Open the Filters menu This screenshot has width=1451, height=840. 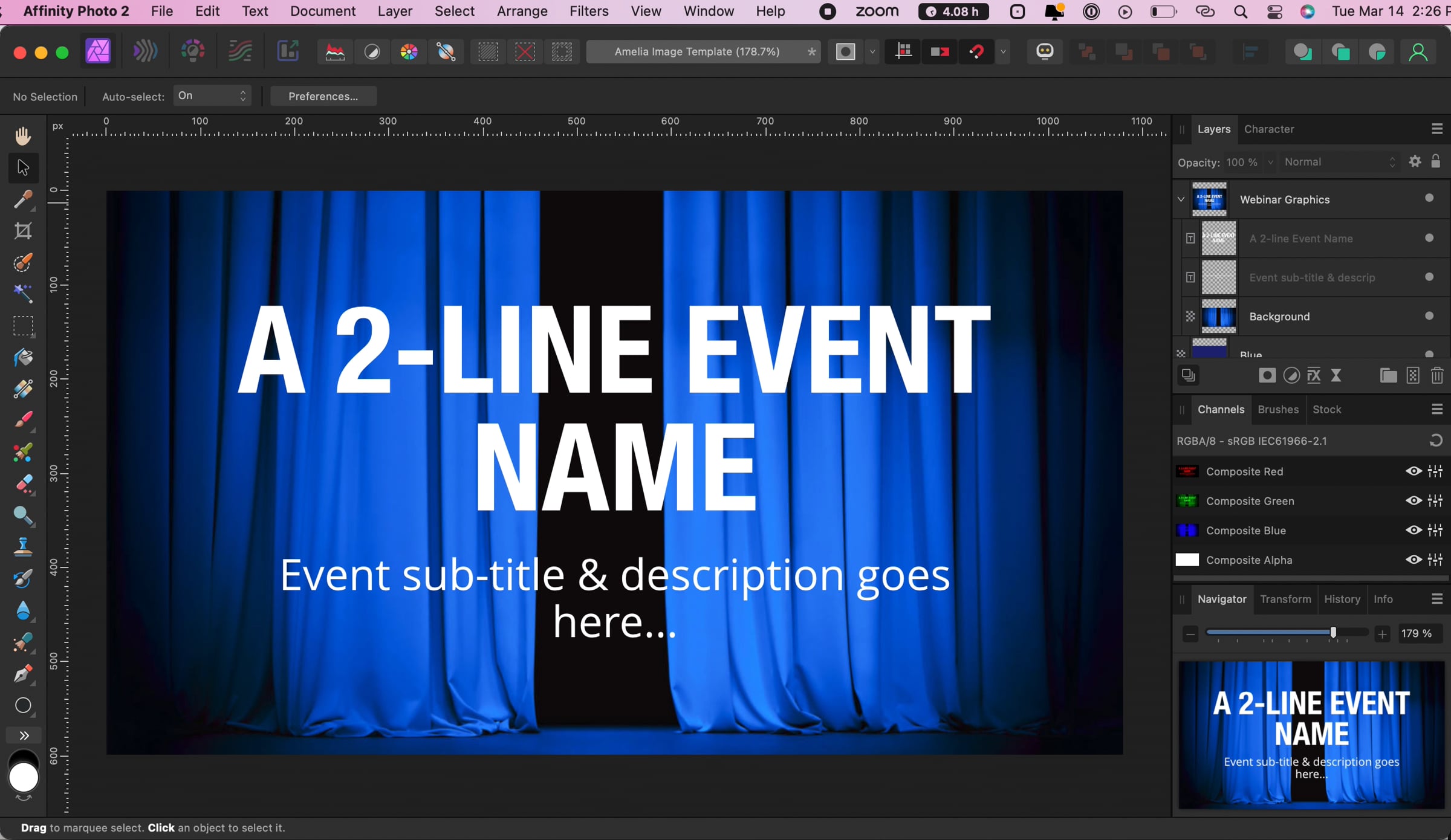(588, 11)
